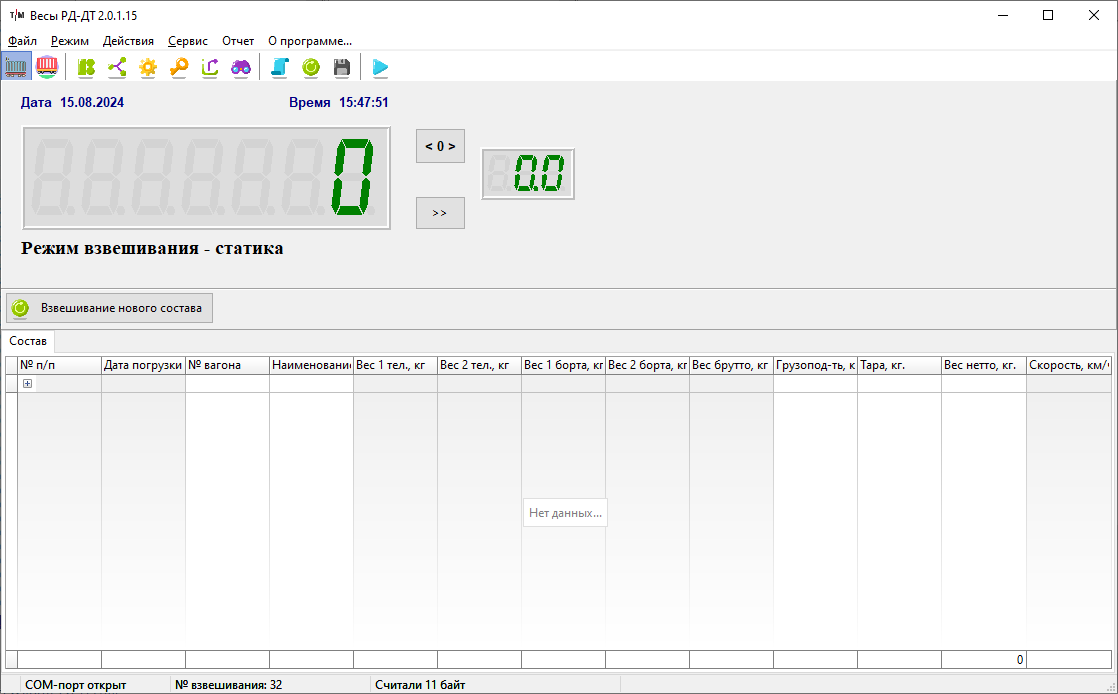Open the Файл menu

coord(22,41)
